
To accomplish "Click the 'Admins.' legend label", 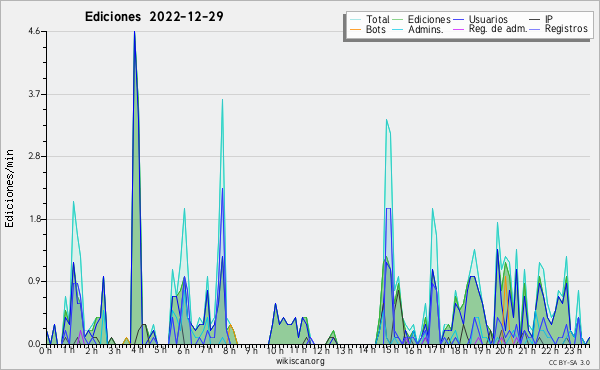I will pyautogui.click(x=426, y=29).
